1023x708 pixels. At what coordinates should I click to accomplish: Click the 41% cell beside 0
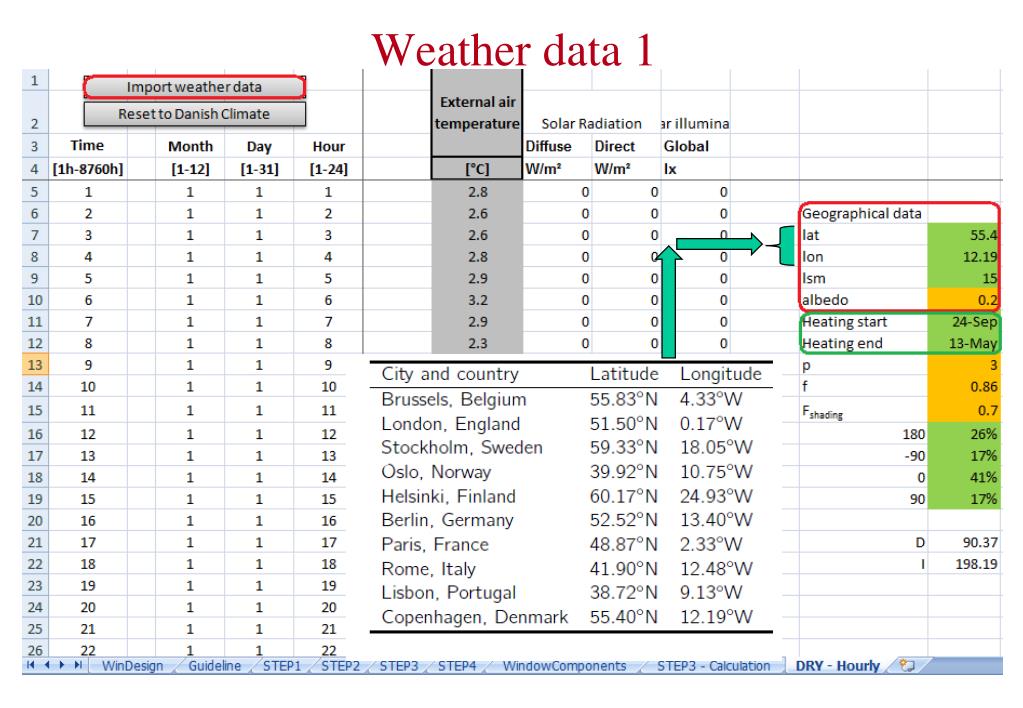coord(964,477)
